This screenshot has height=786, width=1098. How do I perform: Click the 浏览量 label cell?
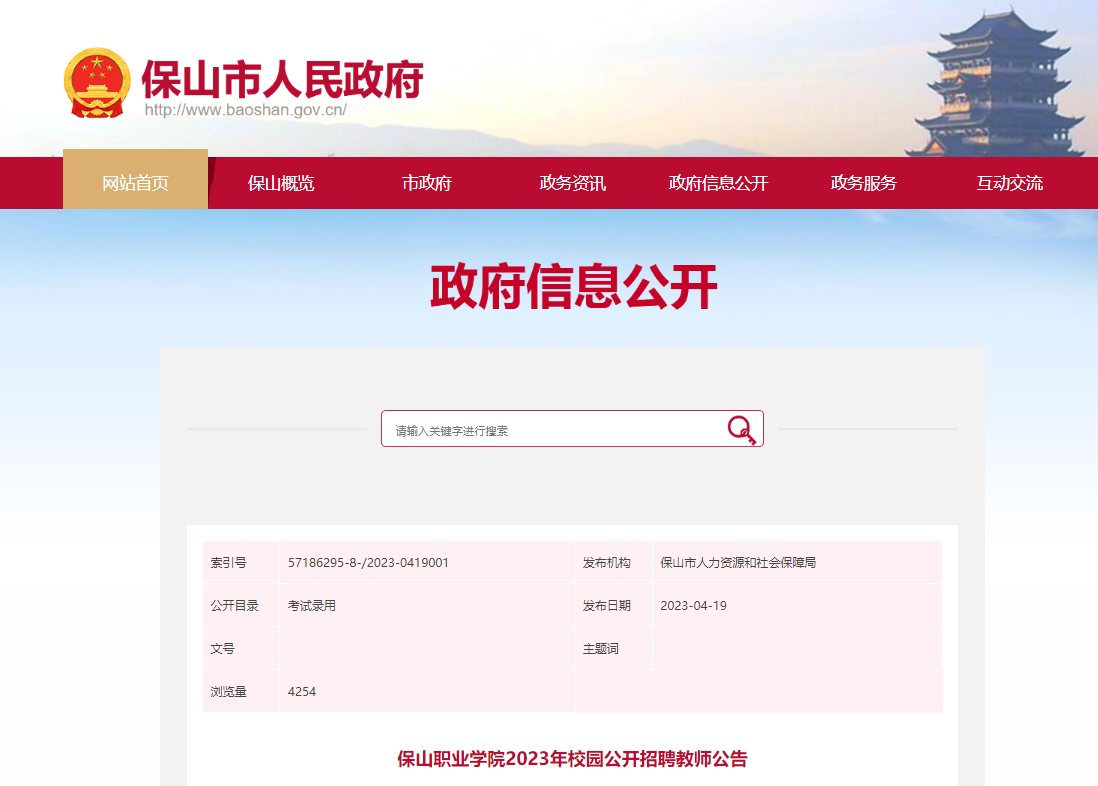tap(241, 691)
